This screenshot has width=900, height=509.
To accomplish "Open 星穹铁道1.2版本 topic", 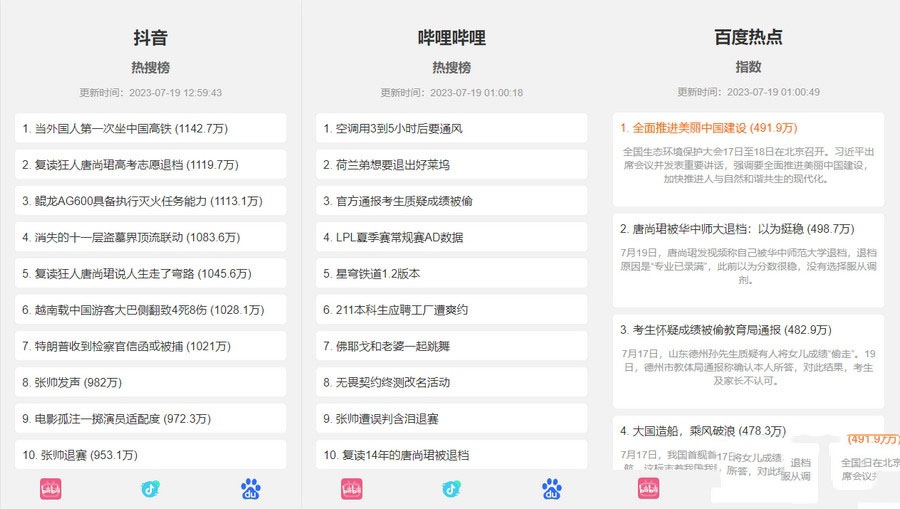I will [451, 273].
